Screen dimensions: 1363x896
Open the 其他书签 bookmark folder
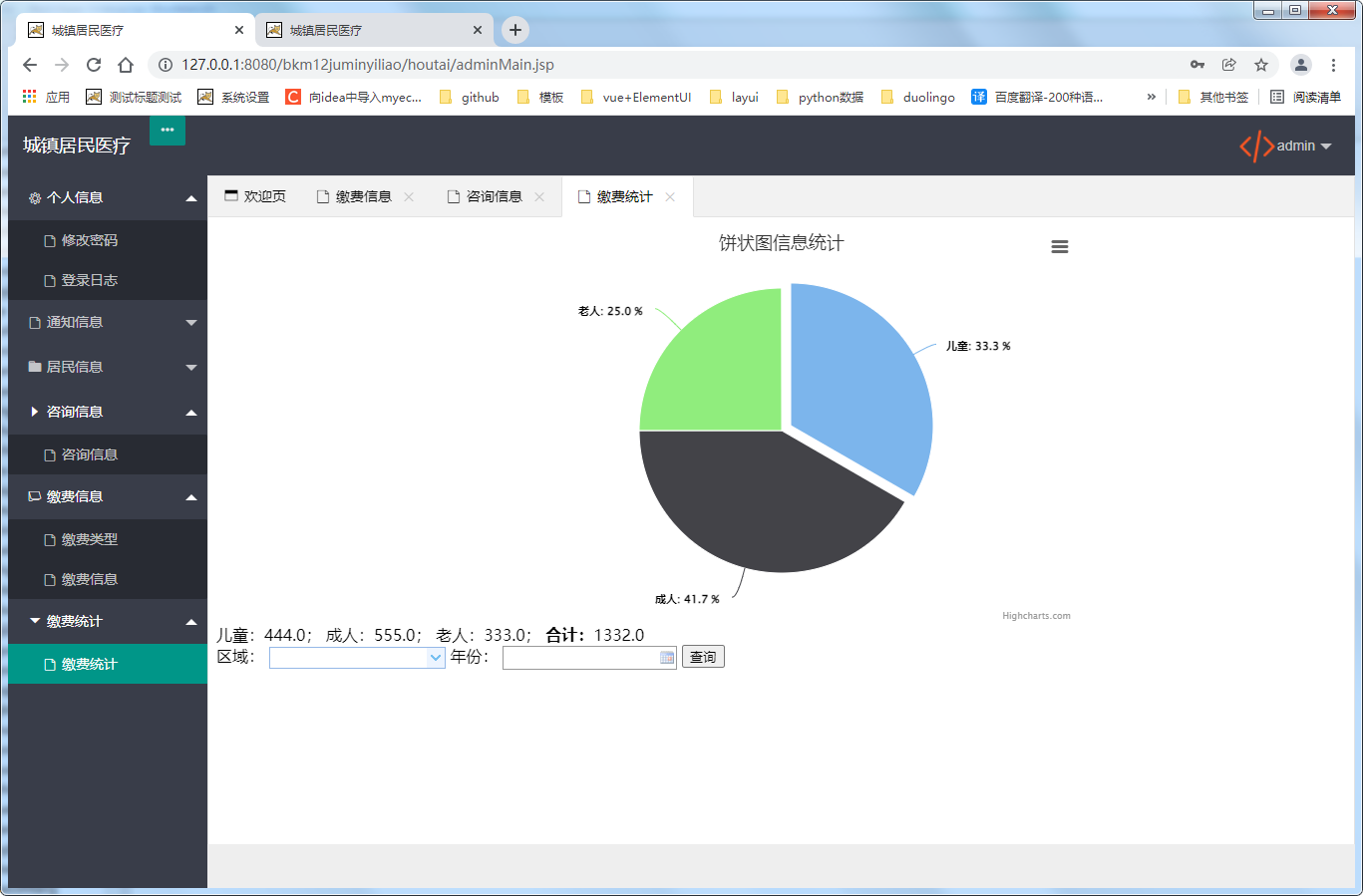tap(1213, 97)
